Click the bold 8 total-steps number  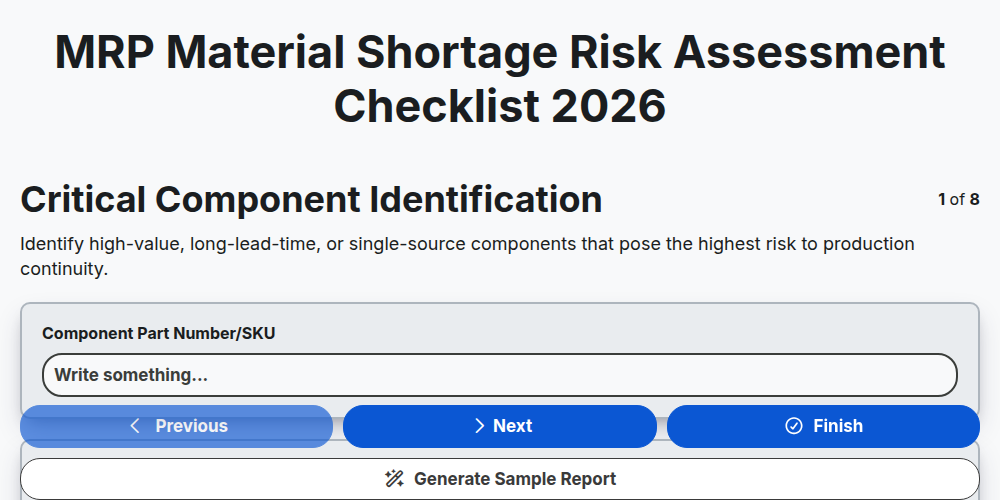[974, 200]
